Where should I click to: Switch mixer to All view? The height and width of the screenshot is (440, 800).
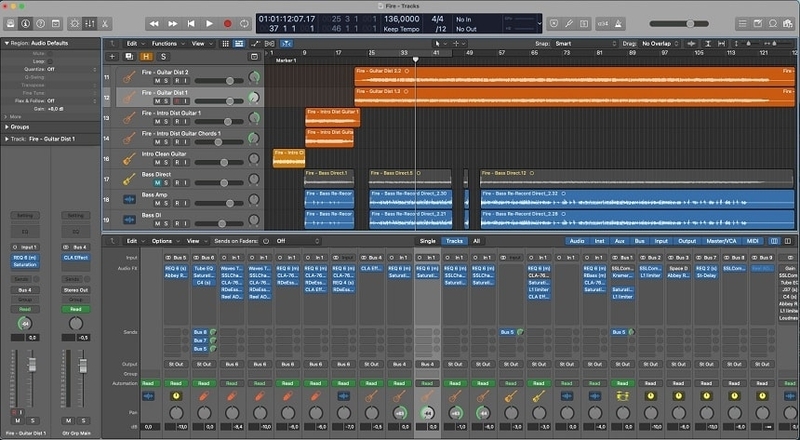477,241
